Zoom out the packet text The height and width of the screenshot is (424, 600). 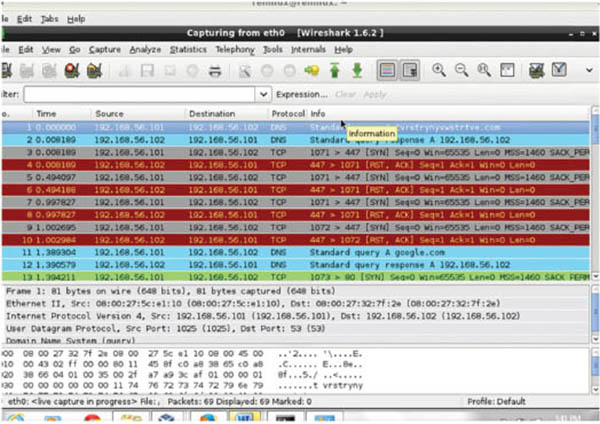click(461, 70)
